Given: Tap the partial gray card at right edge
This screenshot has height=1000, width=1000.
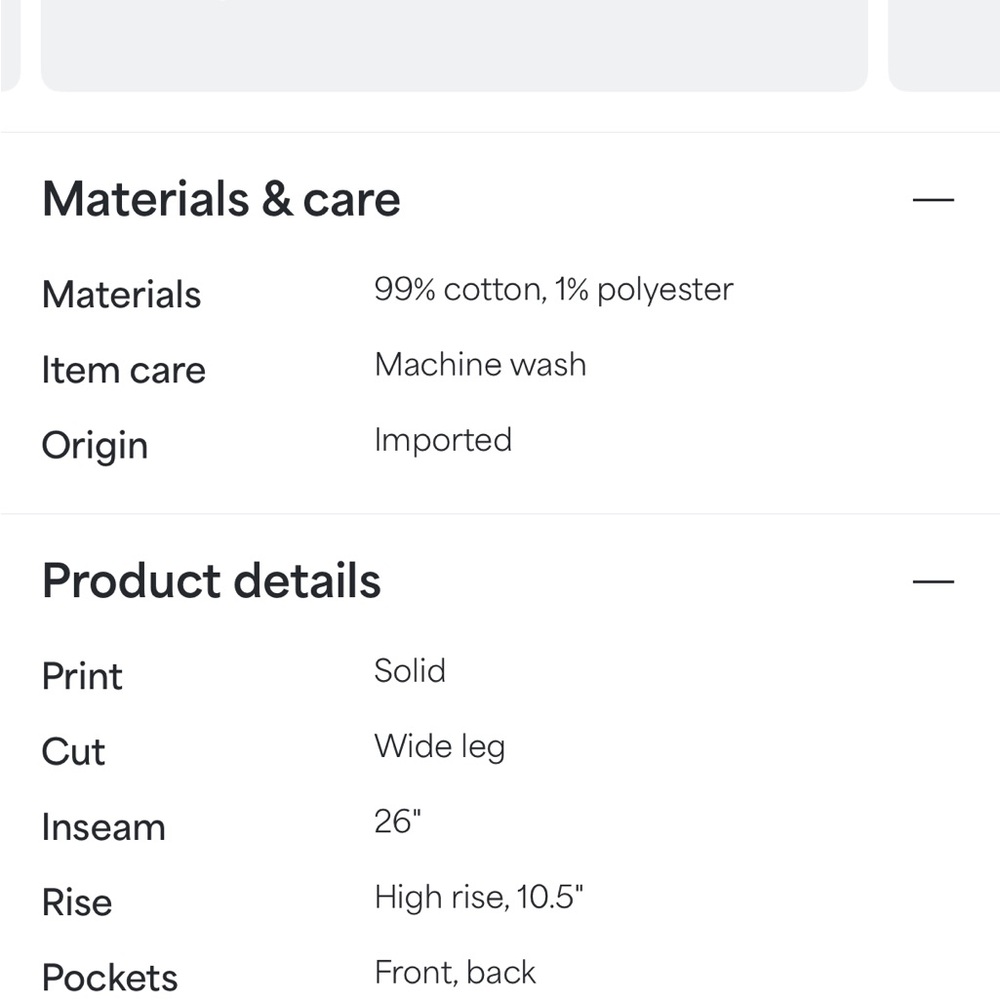Looking at the screenshot, I should (944, 45).
